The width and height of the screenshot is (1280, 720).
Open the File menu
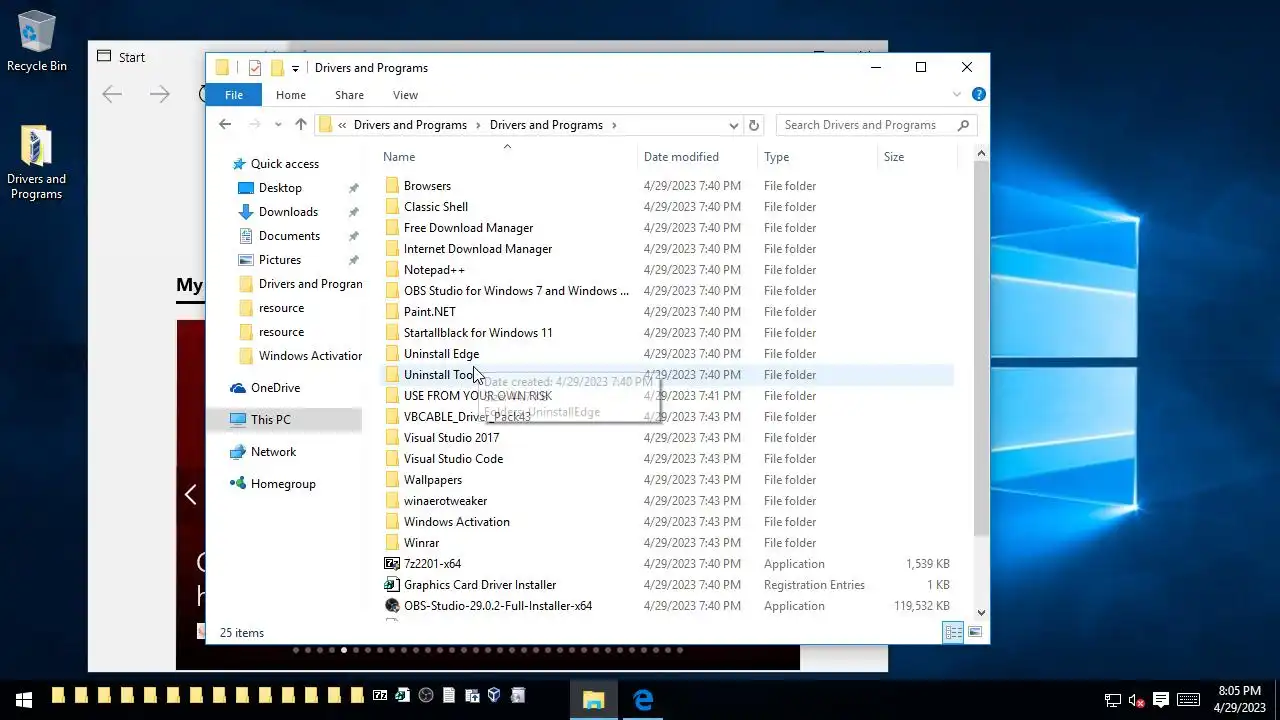pos(234,95)
